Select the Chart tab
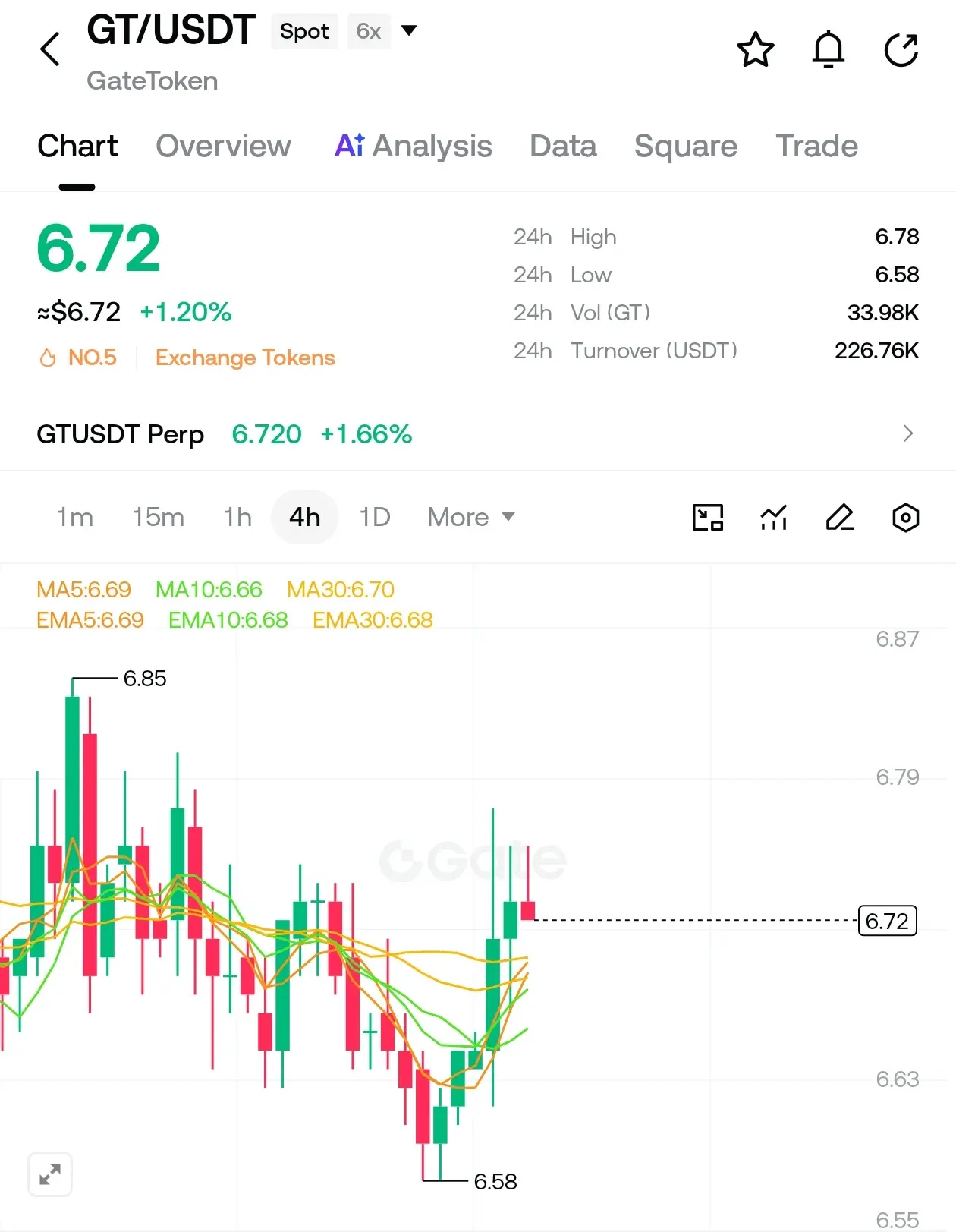956x1232 pixels. 77,146
